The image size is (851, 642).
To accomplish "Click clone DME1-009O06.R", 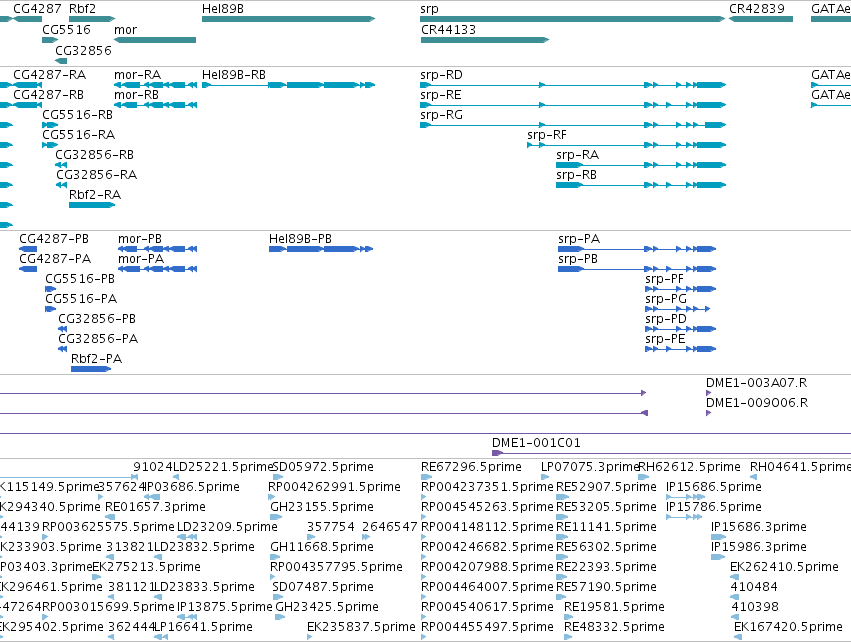I will 757,403.
